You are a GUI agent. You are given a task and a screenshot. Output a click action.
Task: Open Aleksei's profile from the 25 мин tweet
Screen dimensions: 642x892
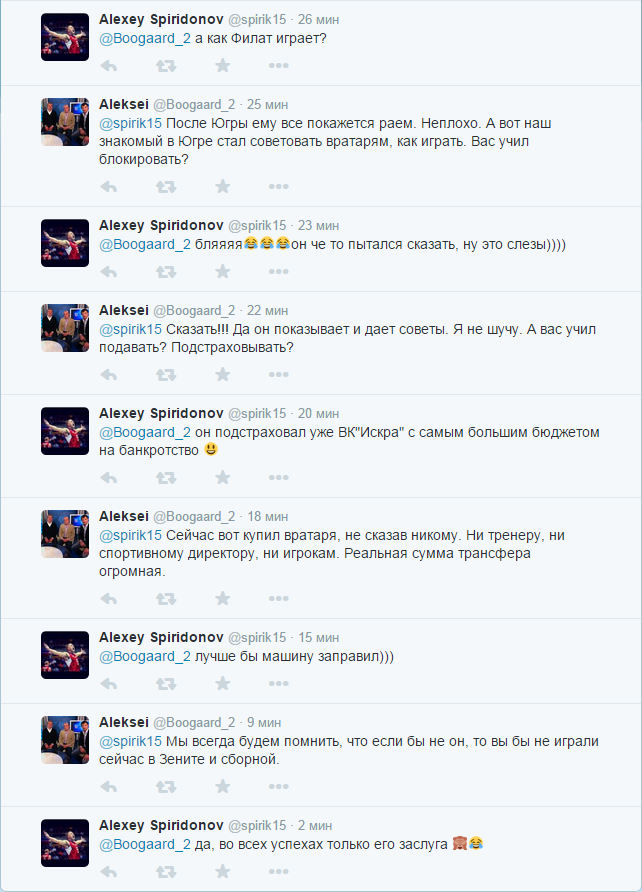(x=124, y=105)
